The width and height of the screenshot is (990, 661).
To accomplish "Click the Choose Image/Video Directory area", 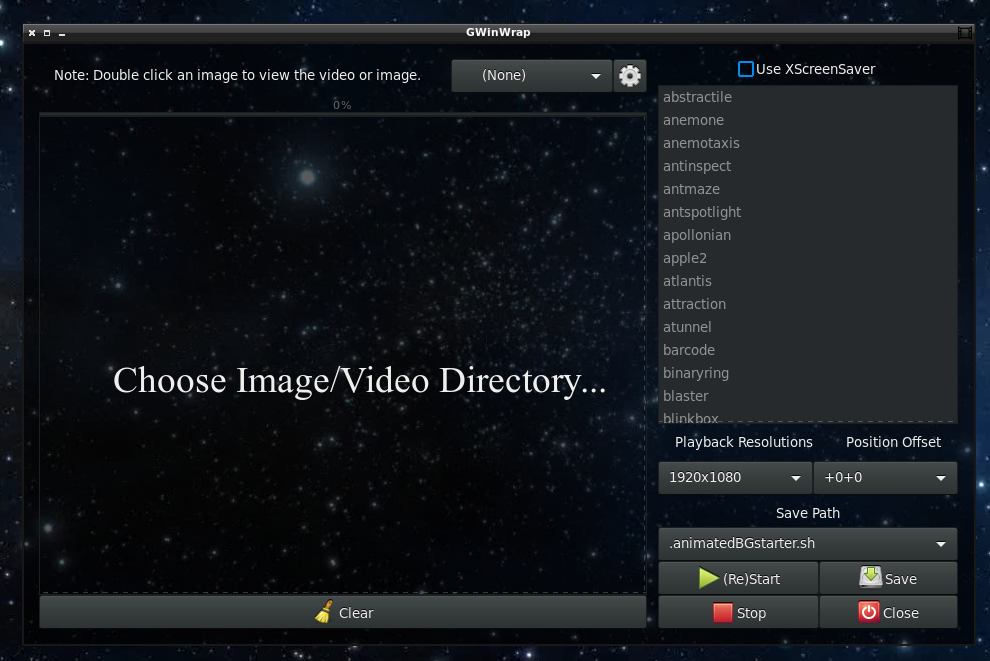I will click(x=343, y=355).
